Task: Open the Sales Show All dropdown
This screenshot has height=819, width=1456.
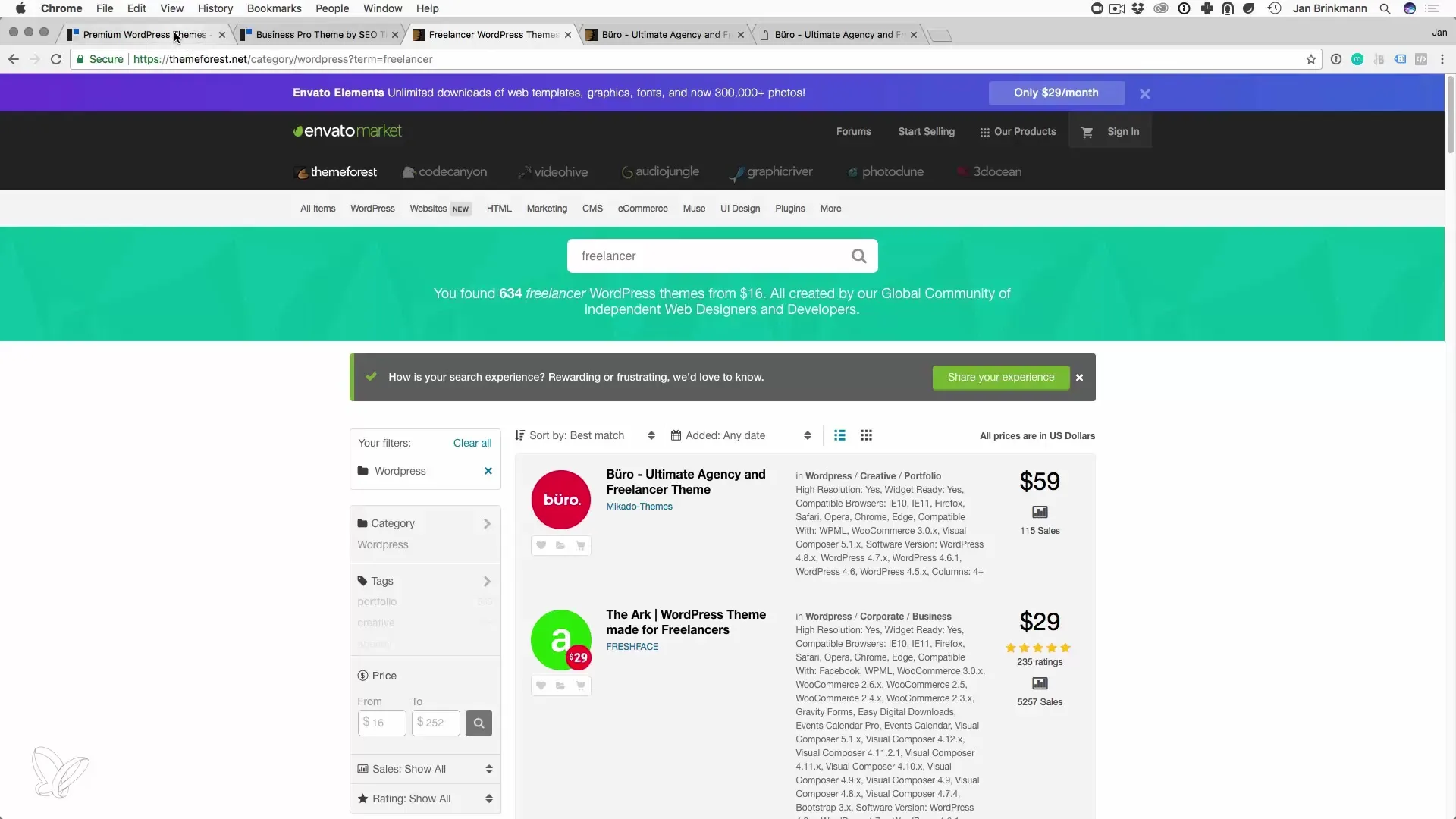Action: (425, 769)
